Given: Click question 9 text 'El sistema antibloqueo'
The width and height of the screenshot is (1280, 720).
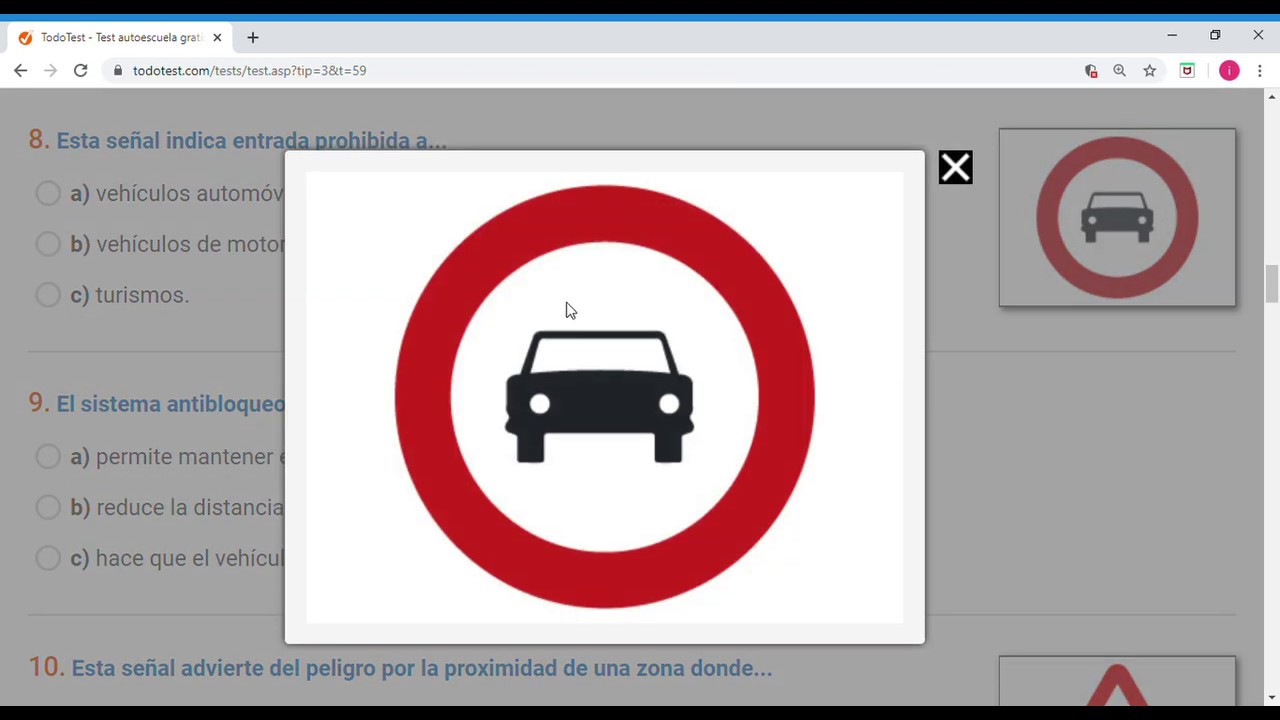Looking at the screenshot, I should coord(171,404).
